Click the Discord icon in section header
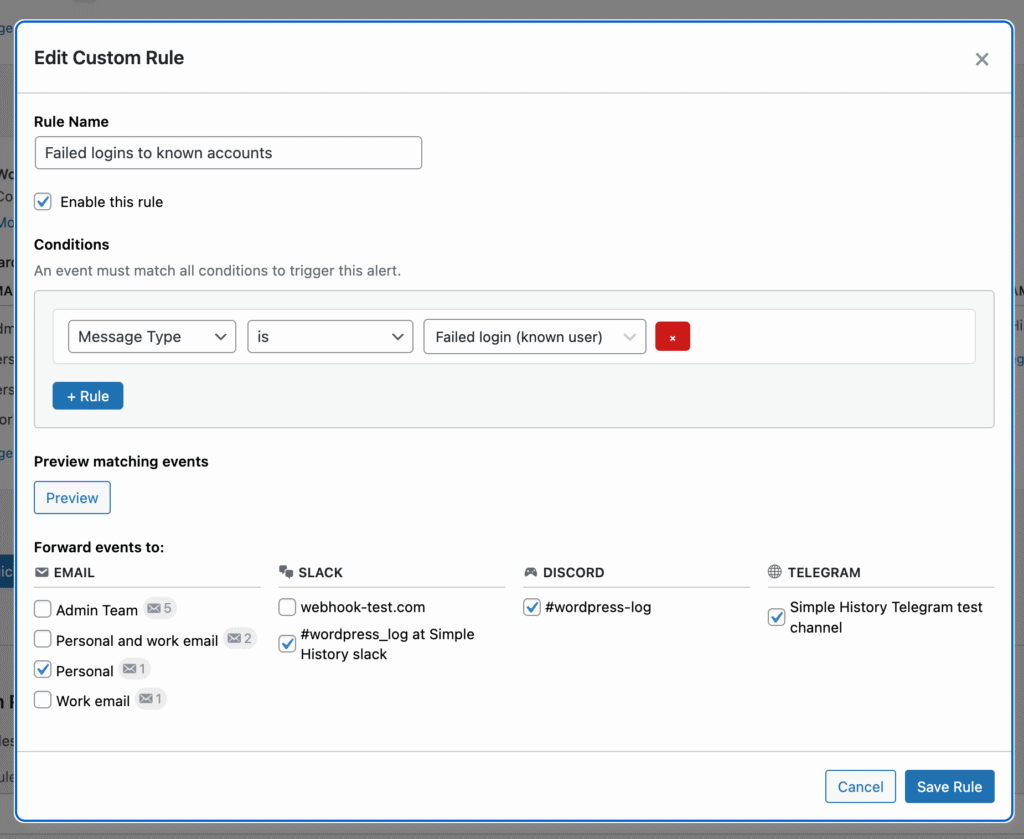The height and width of the screenshot is (839, 1024). (530, 573)
